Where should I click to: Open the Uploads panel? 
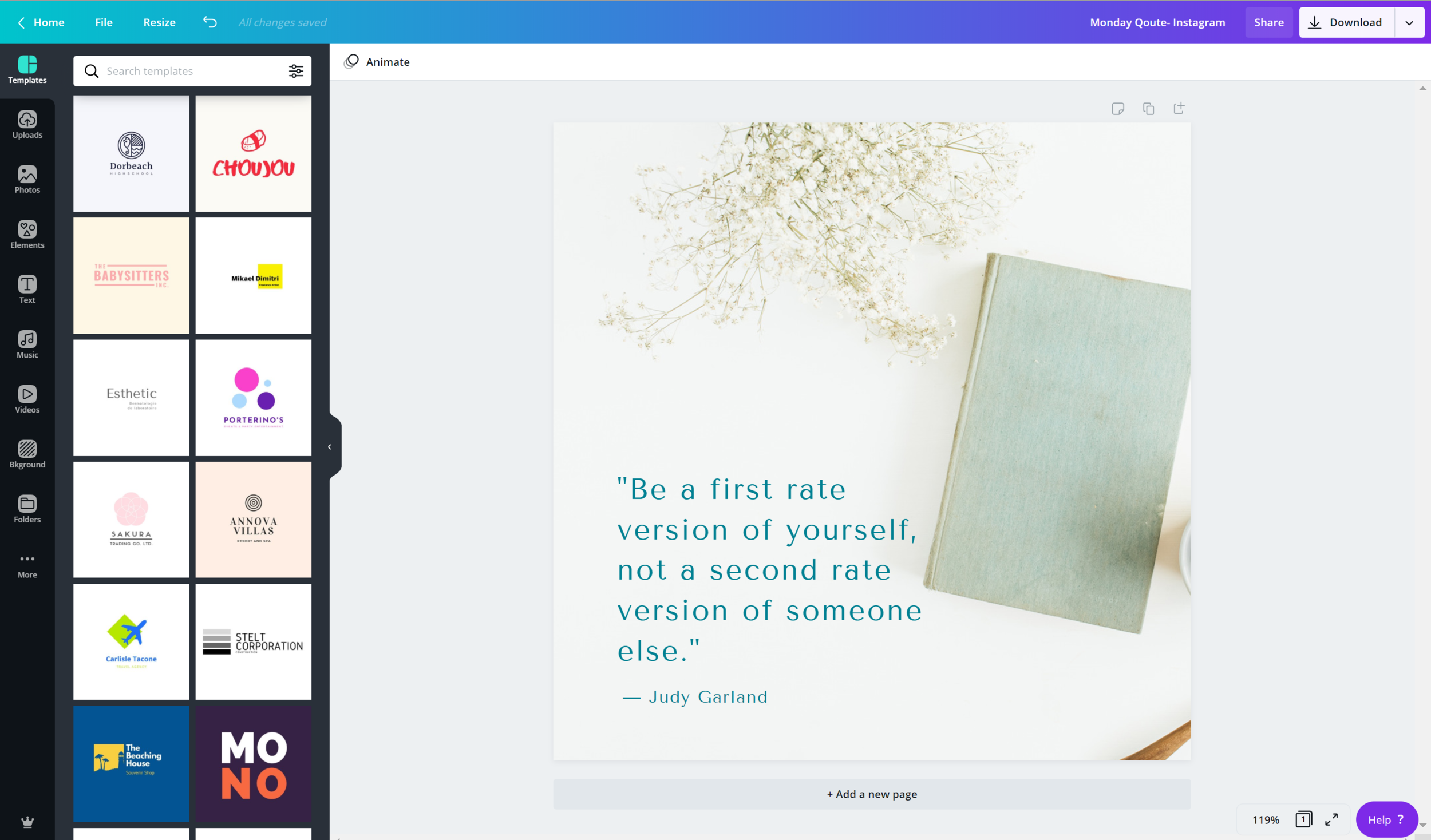coord(27,125)
